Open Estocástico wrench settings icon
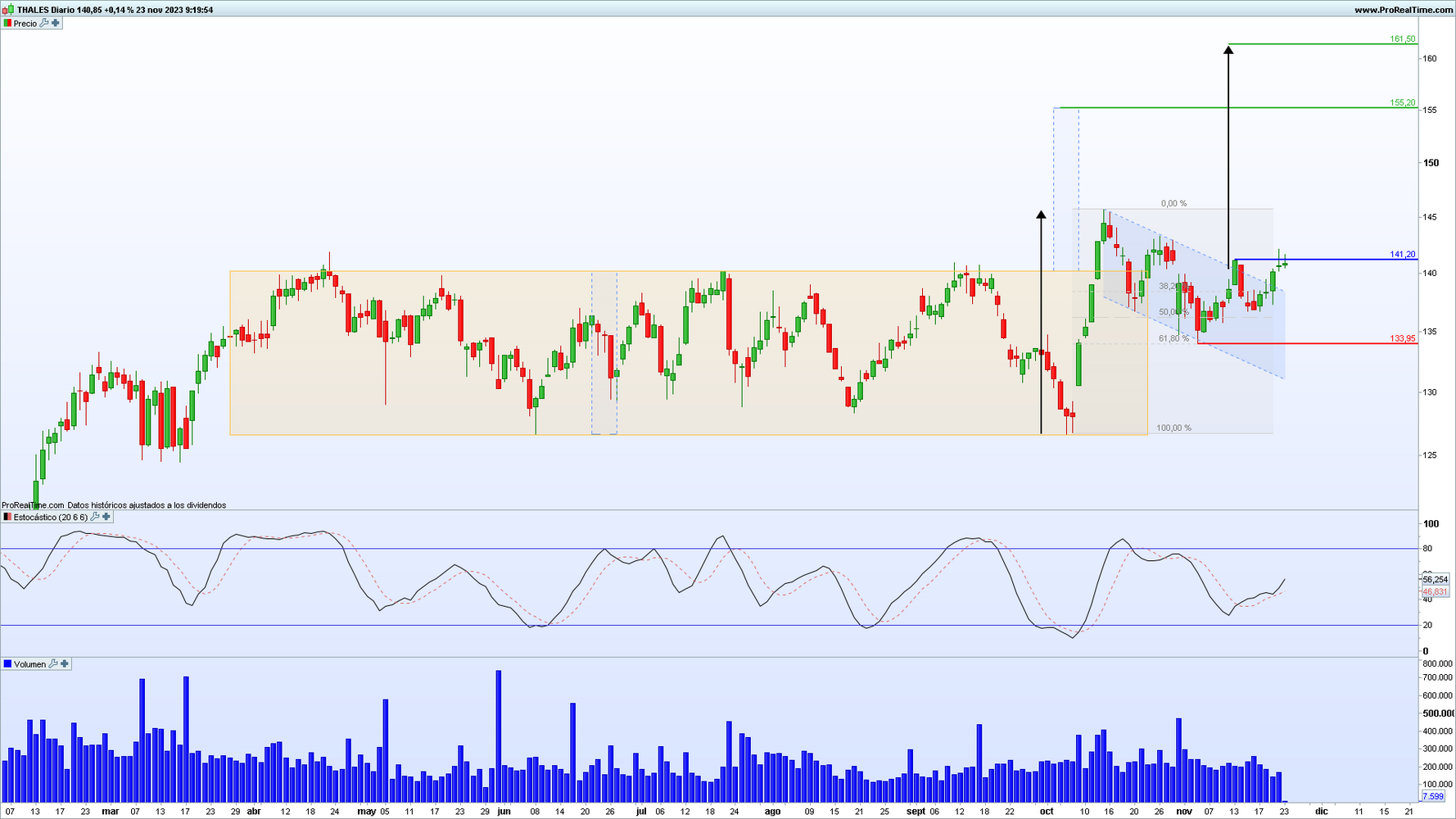 [x=95, y=517]
